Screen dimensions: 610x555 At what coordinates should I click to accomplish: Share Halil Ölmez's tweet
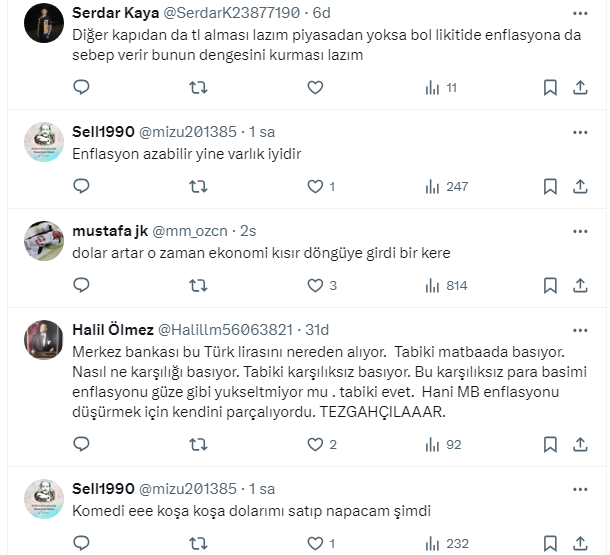pyautogui.click(x=579, y=445)
